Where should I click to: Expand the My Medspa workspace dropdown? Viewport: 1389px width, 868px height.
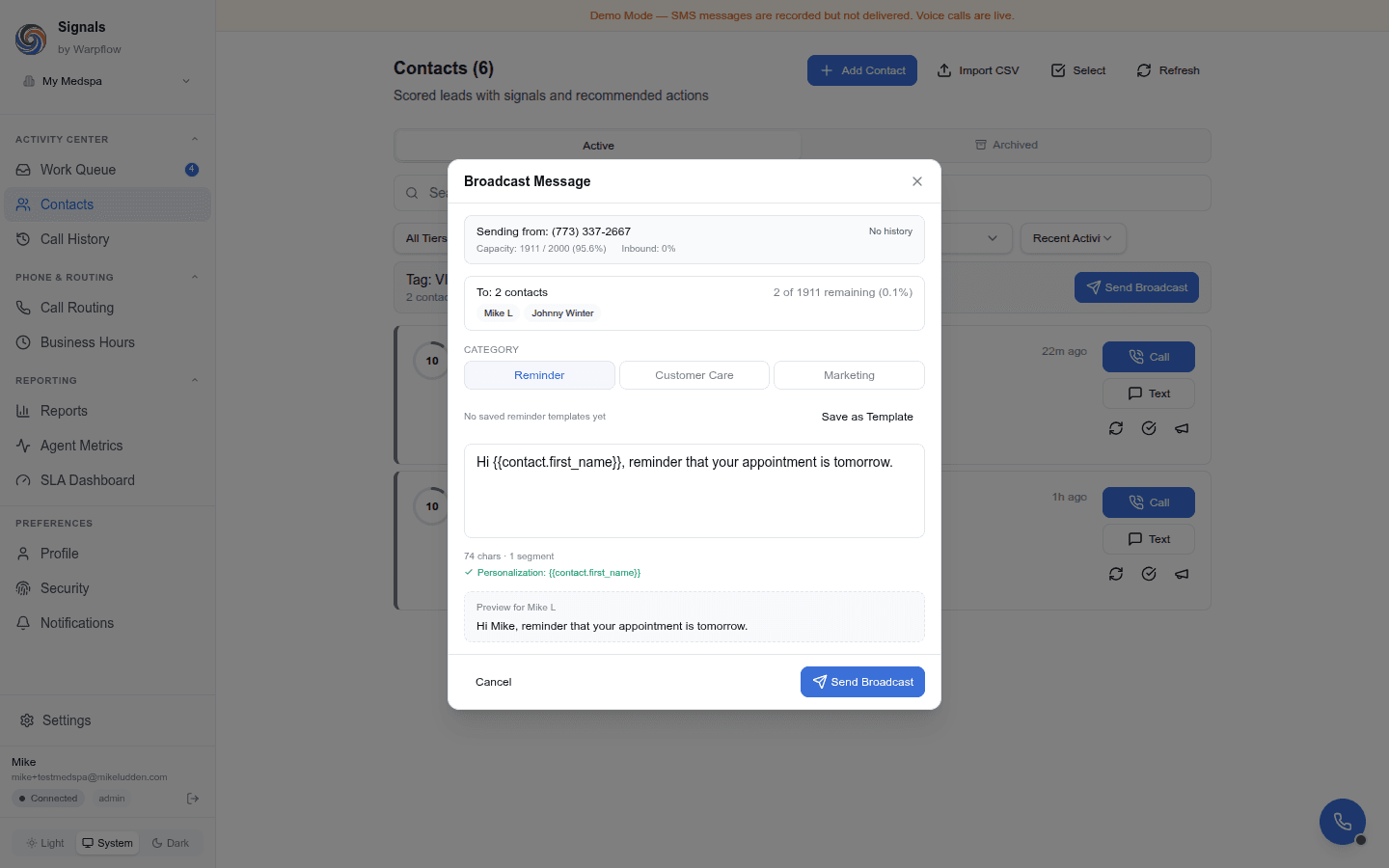click(106, 81)
